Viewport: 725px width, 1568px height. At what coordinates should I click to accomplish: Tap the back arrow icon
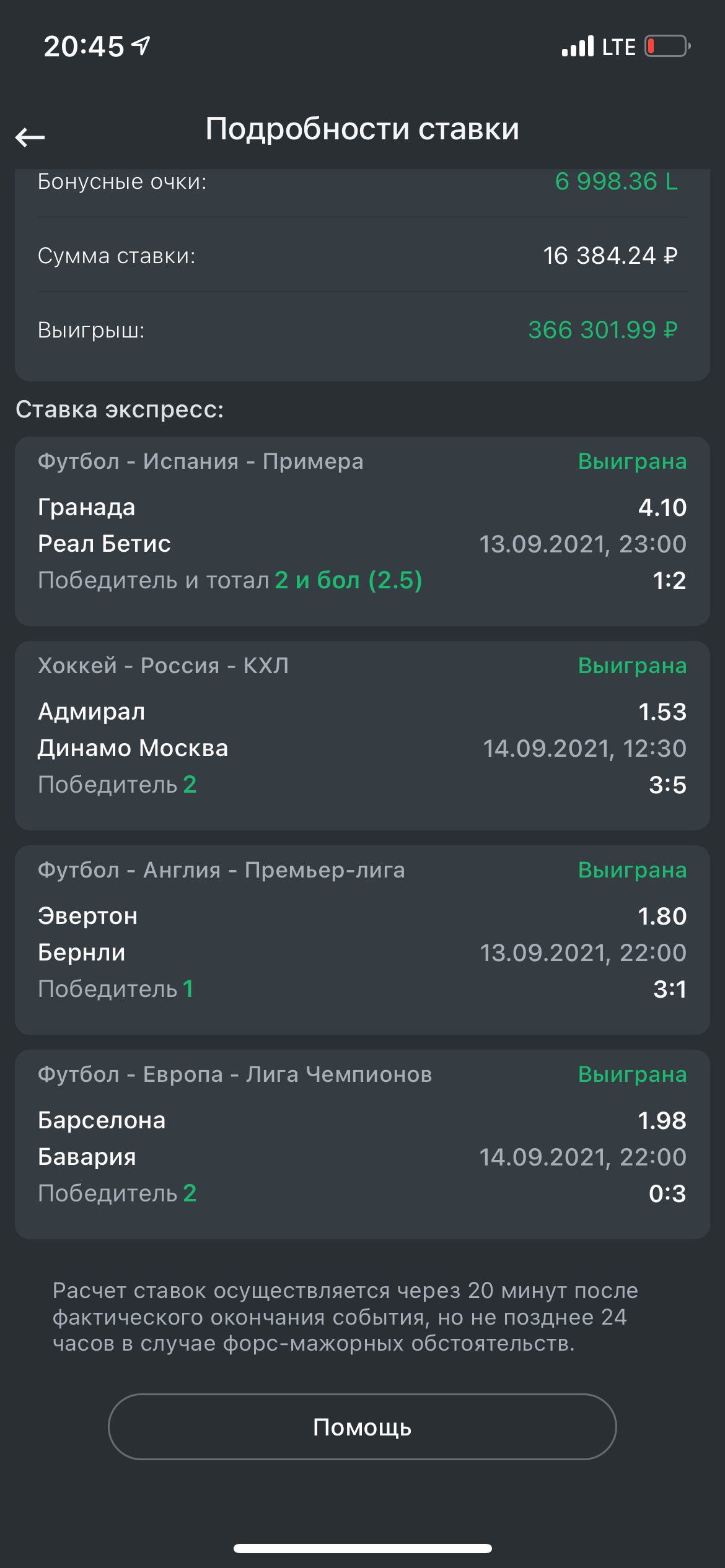coord(30,137)
